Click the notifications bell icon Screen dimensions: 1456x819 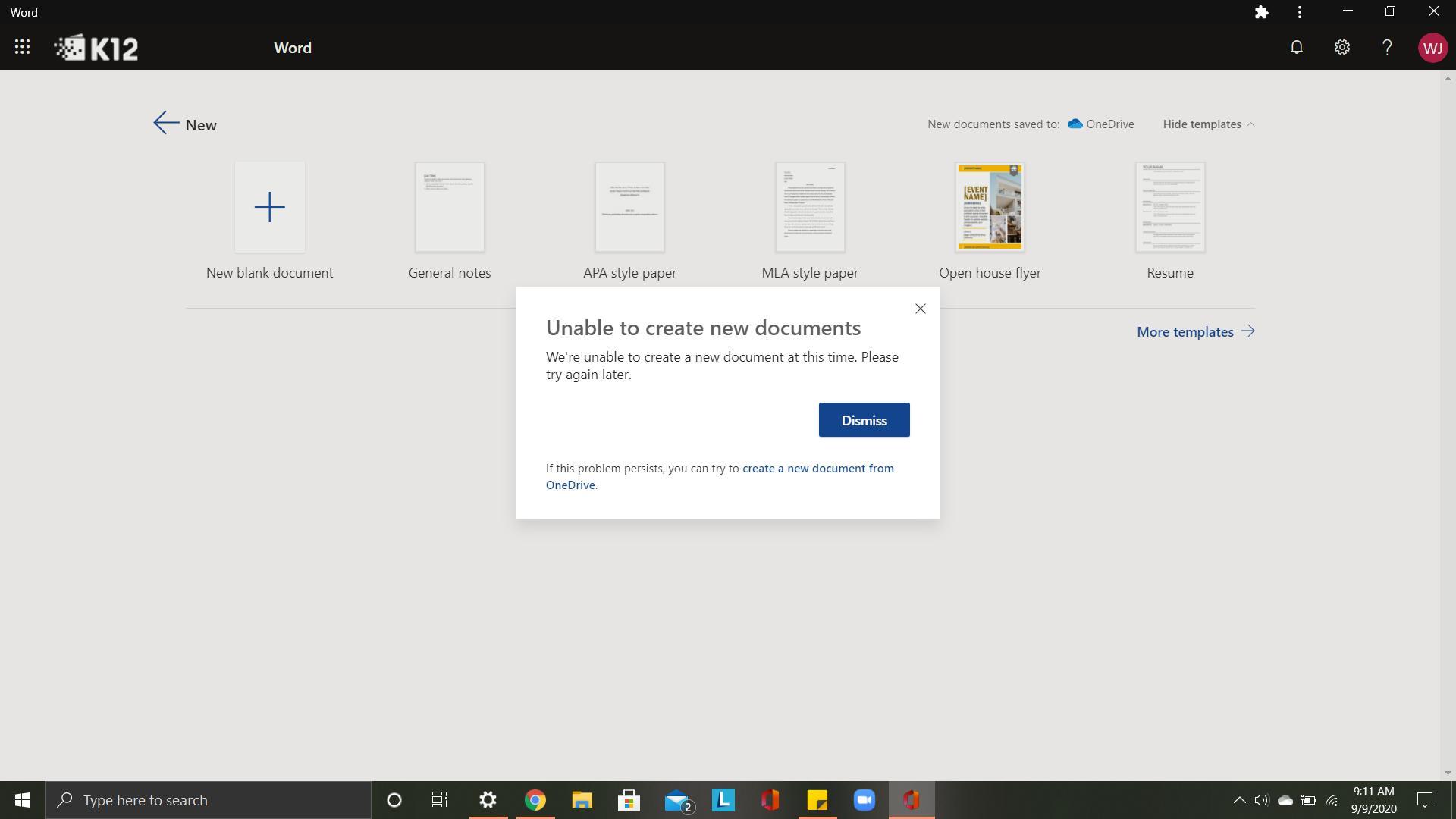(x=1297, y=48)
